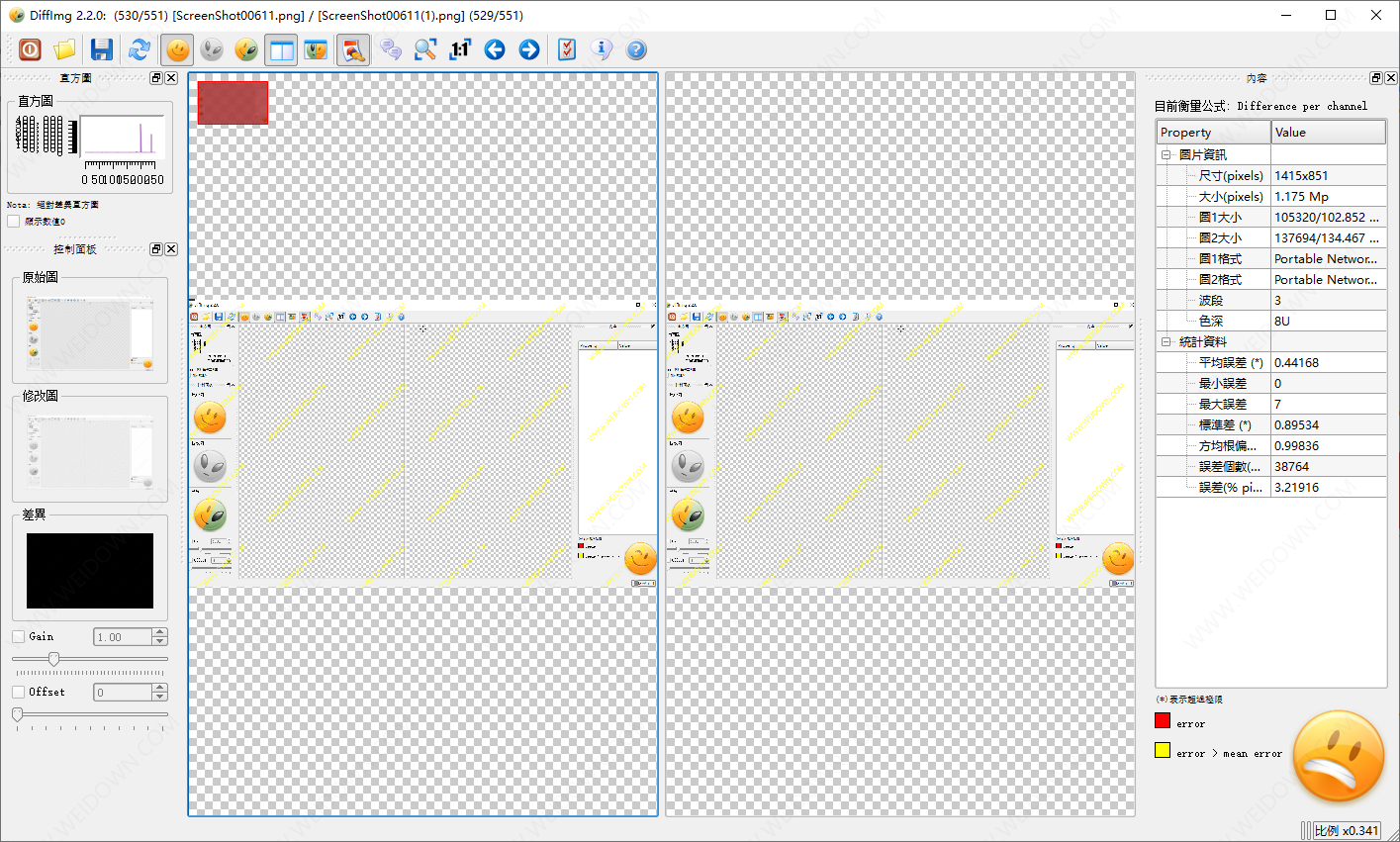Enable the Offset checkbox
This screenshot has height=842, width=1400.
point(18,692)
